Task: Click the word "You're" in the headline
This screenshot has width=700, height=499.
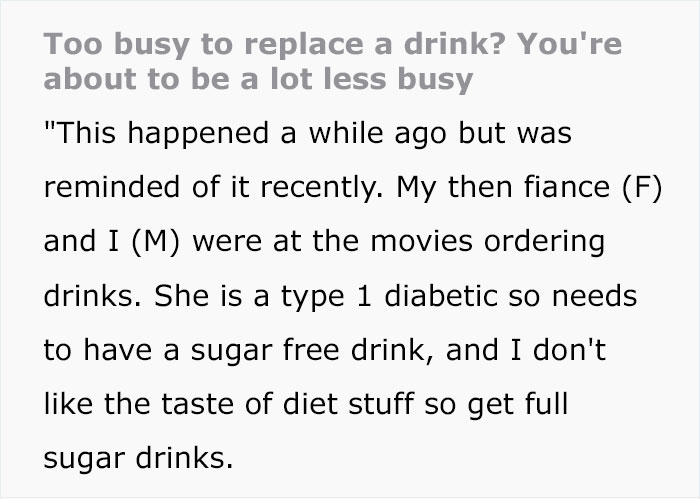Action: [570, 44]
